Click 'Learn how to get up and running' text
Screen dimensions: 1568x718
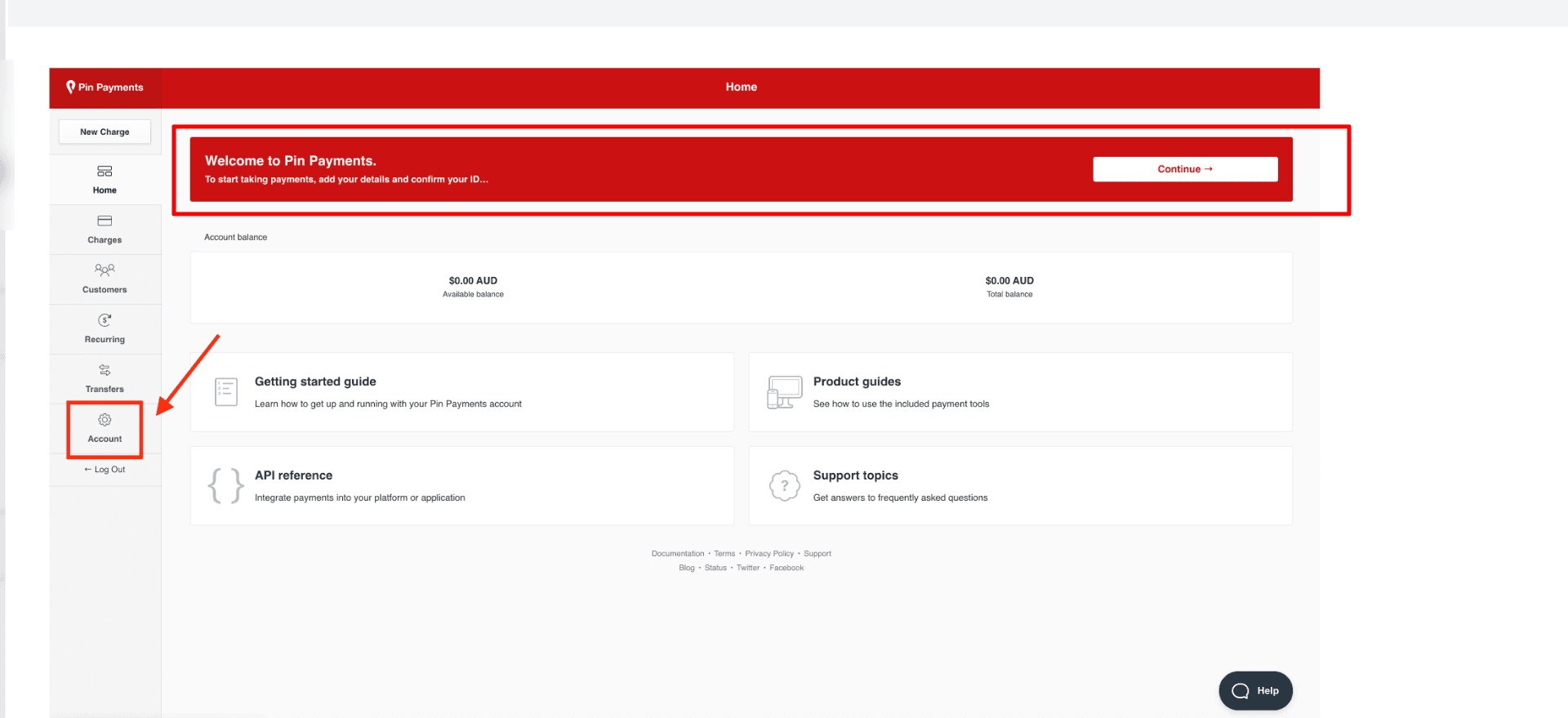pyautogui.click(x=388, y=404)
